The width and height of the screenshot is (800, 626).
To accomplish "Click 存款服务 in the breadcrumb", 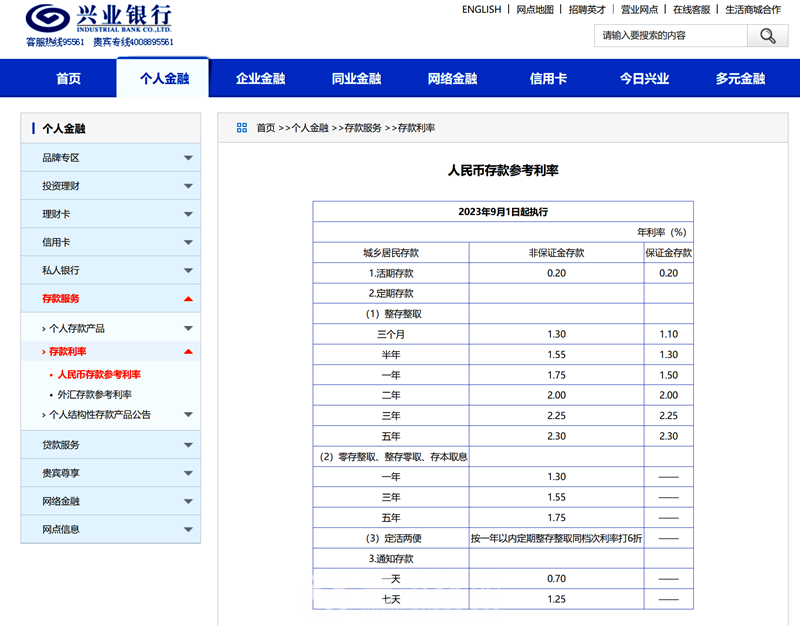I will click(x=363, y=128).
